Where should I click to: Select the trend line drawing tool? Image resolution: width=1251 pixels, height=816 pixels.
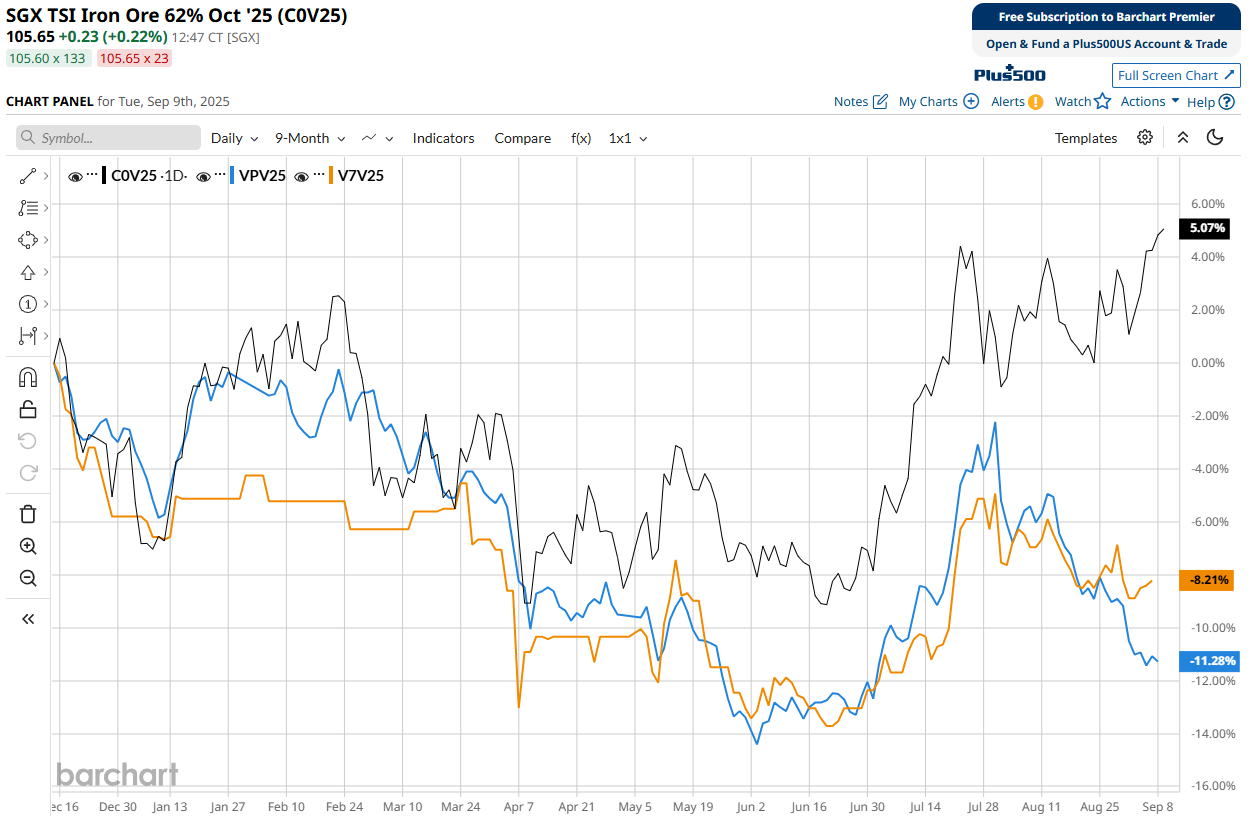(28, 176)
